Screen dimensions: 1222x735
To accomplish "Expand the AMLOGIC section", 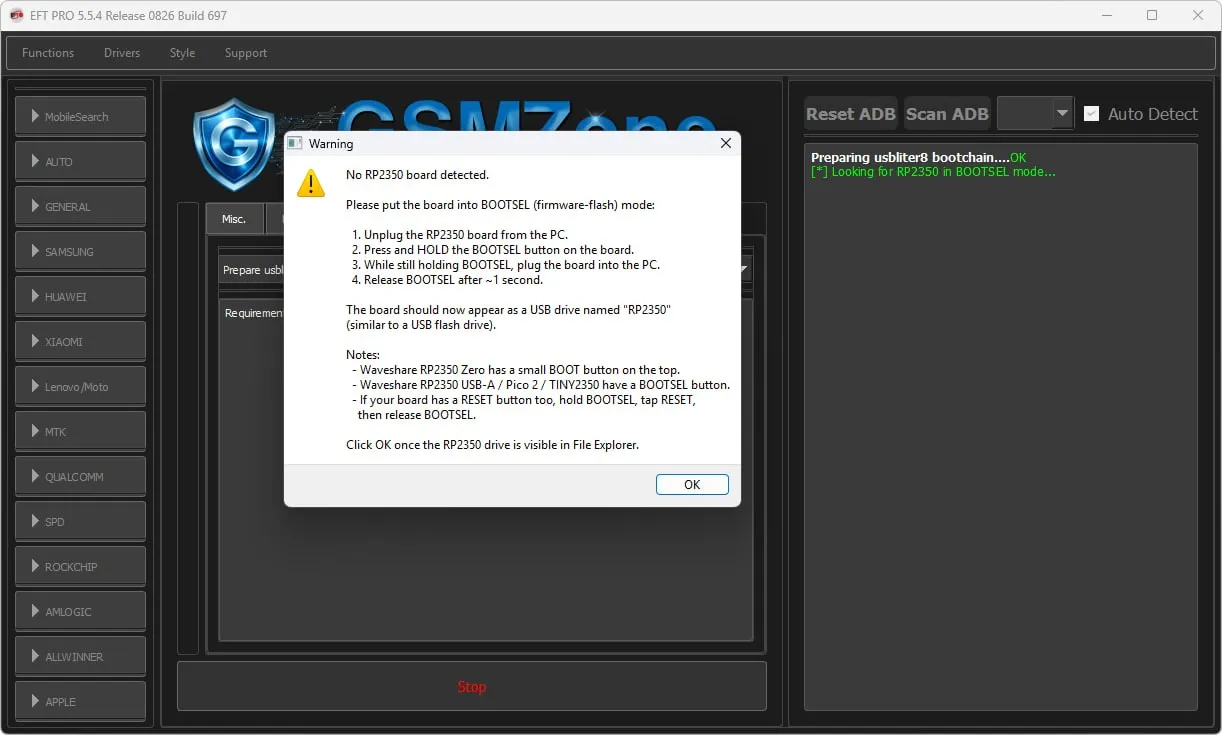I will 80,611.
